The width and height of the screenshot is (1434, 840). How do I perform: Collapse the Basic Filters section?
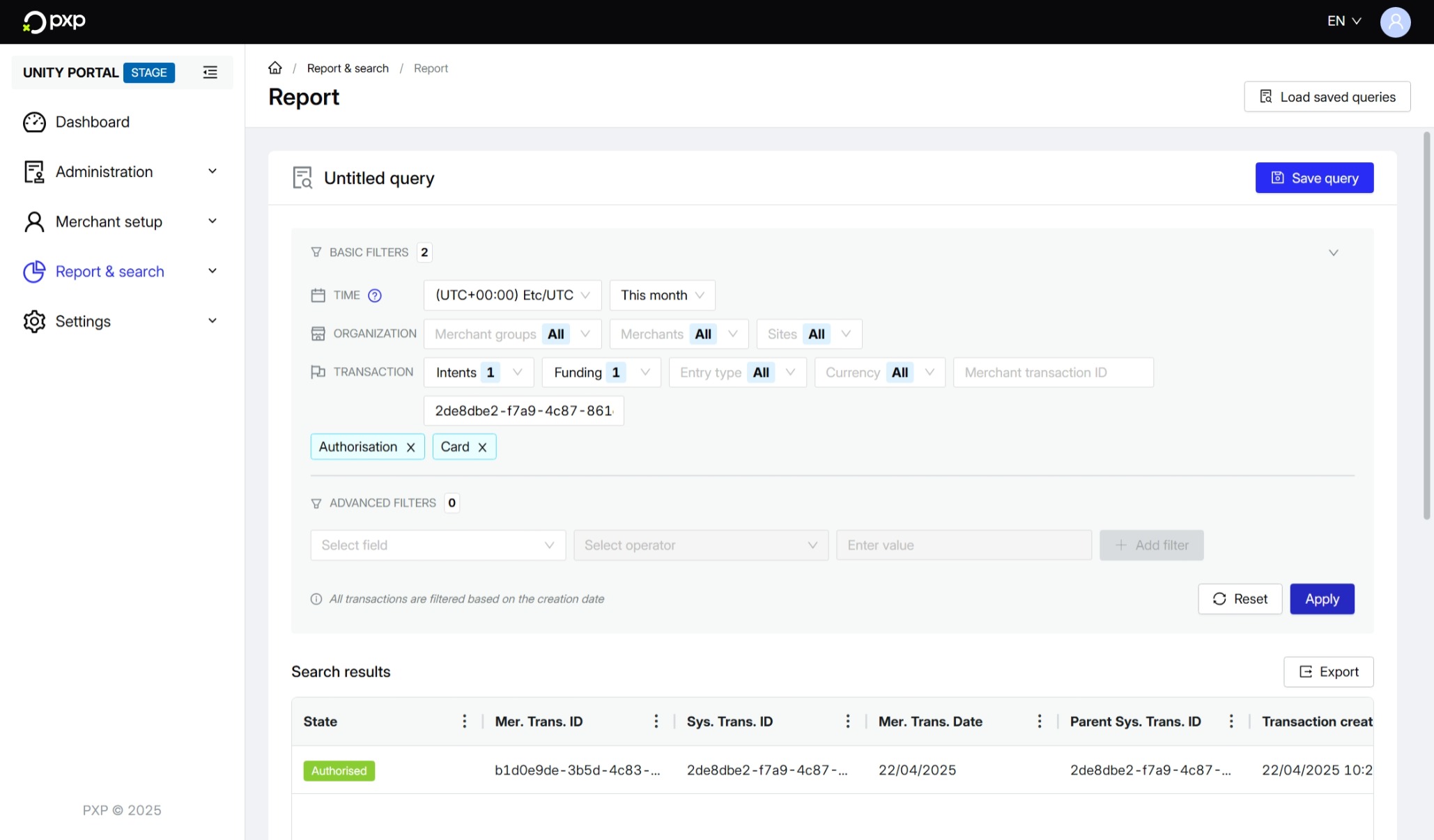pyautogui.click(x=1333, y=253)
